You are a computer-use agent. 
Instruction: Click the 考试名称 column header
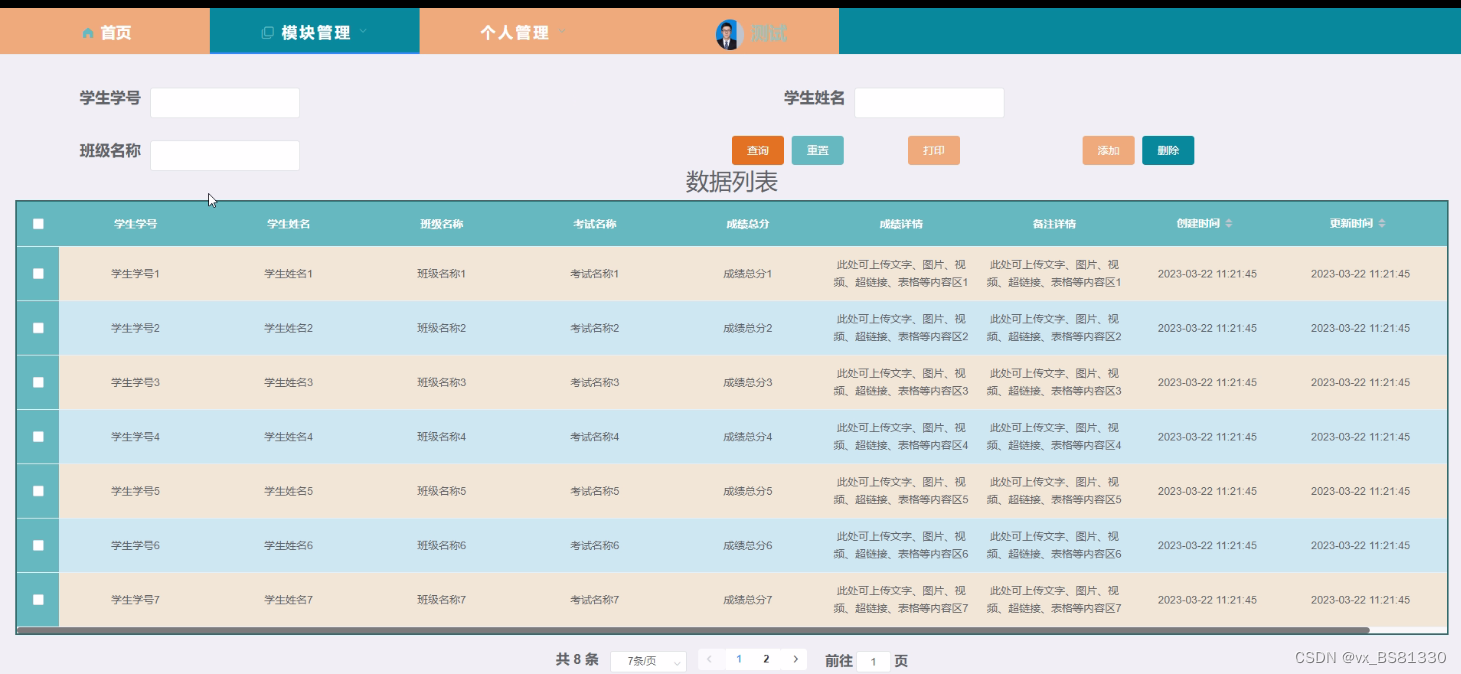point(594,224)
